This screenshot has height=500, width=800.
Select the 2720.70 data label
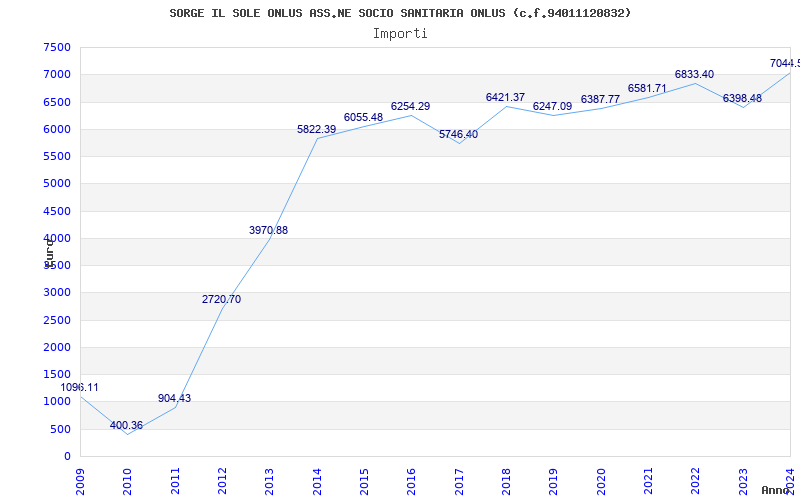pyautogui.click(x=221, y=299)
